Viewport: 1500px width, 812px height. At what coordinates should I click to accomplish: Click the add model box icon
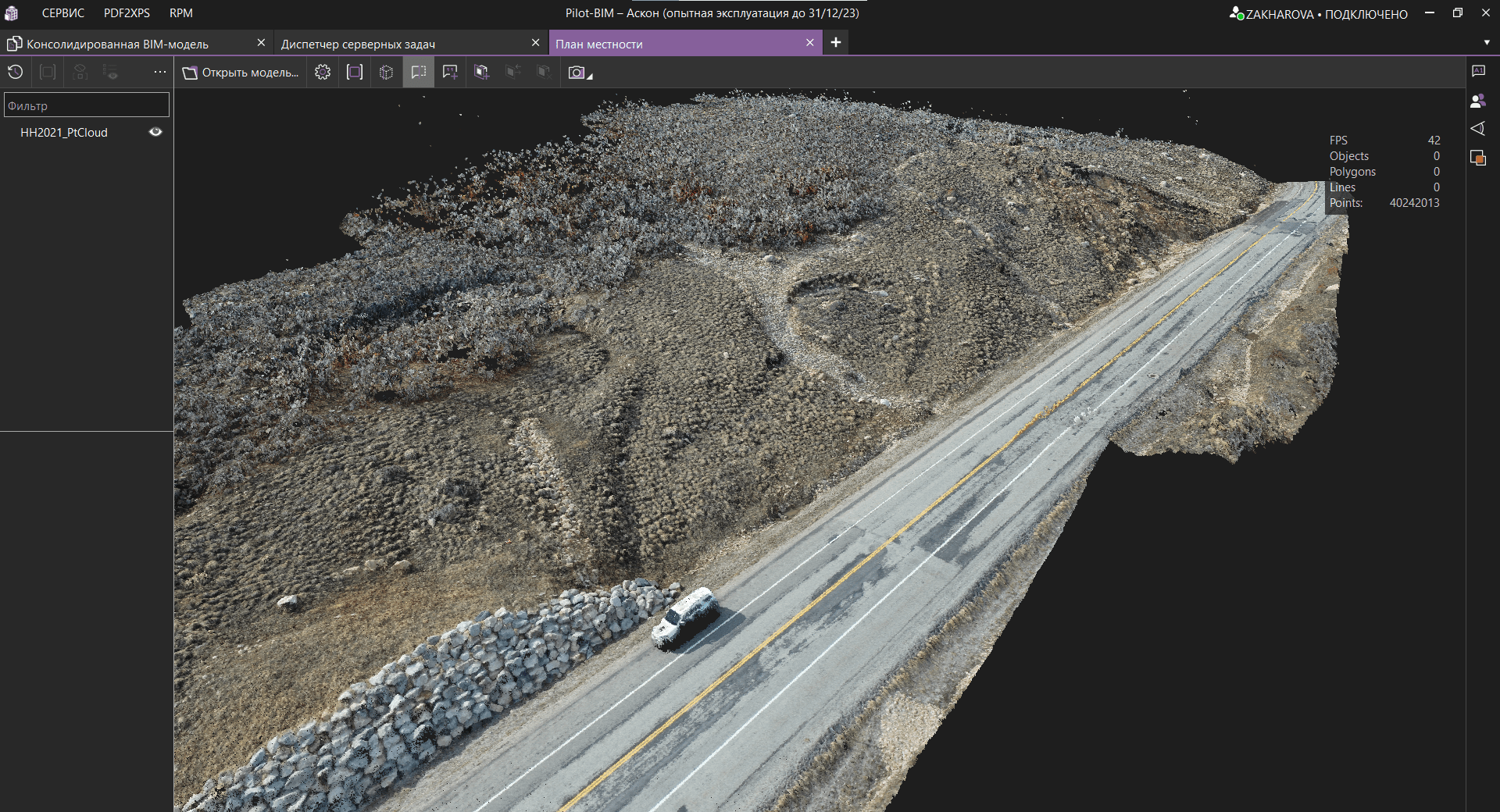coord(481,73)
